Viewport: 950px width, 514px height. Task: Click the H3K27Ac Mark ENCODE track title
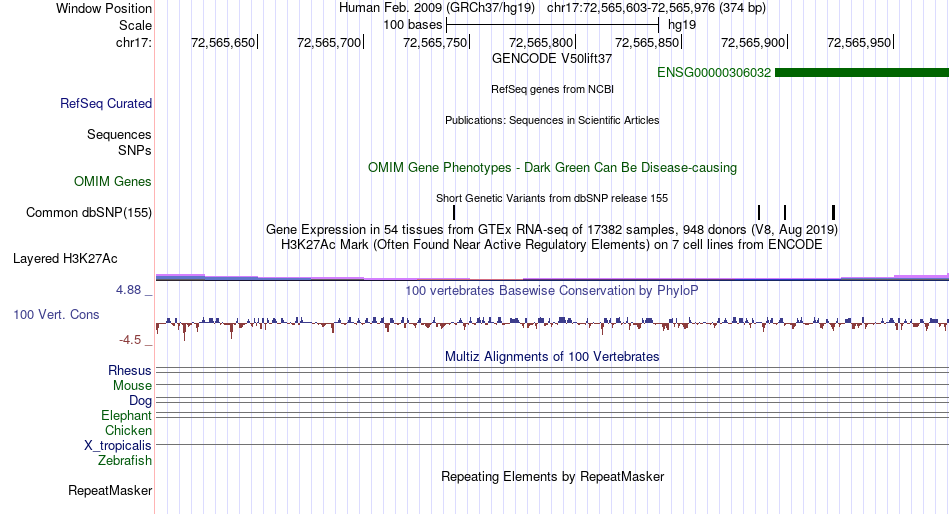point(552,245)
